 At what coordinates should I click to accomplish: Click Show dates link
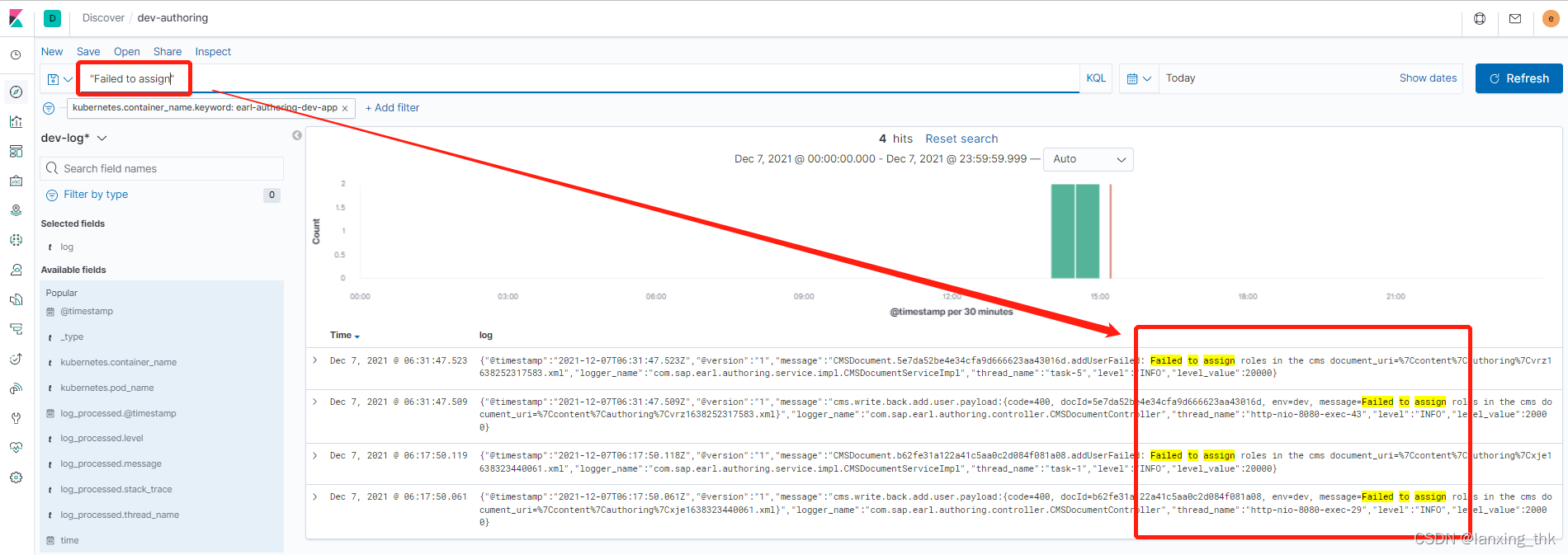click(1428, 78)
